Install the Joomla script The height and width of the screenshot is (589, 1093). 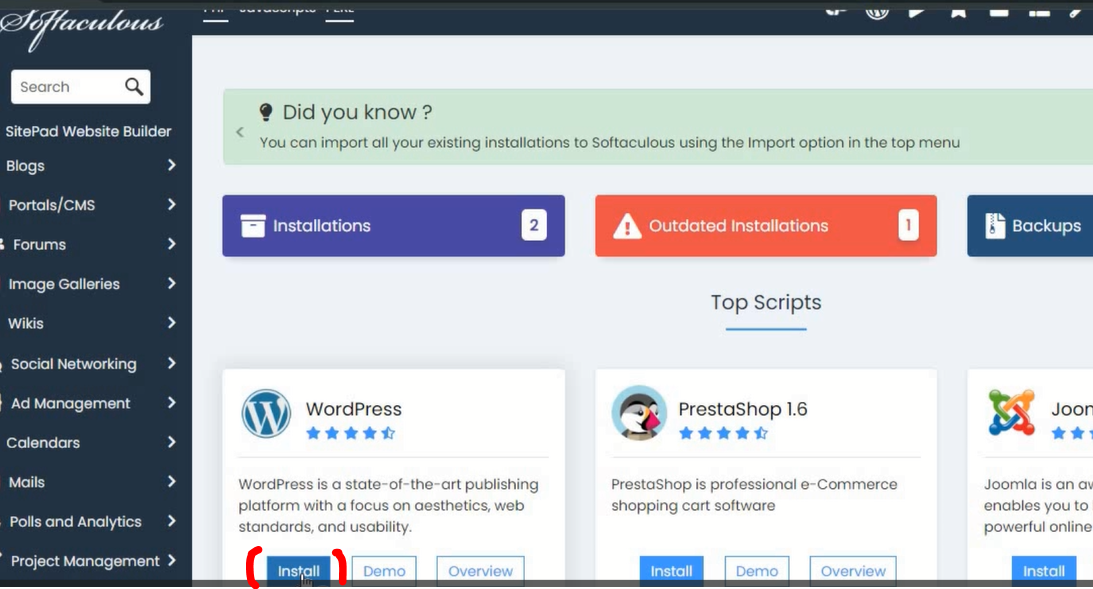coord(1044,571)
